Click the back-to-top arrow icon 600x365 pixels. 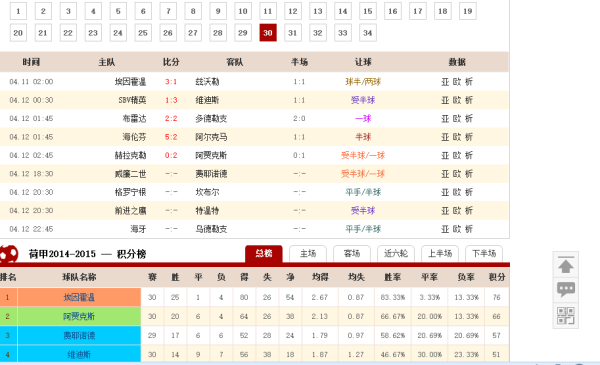pos(566,266)
